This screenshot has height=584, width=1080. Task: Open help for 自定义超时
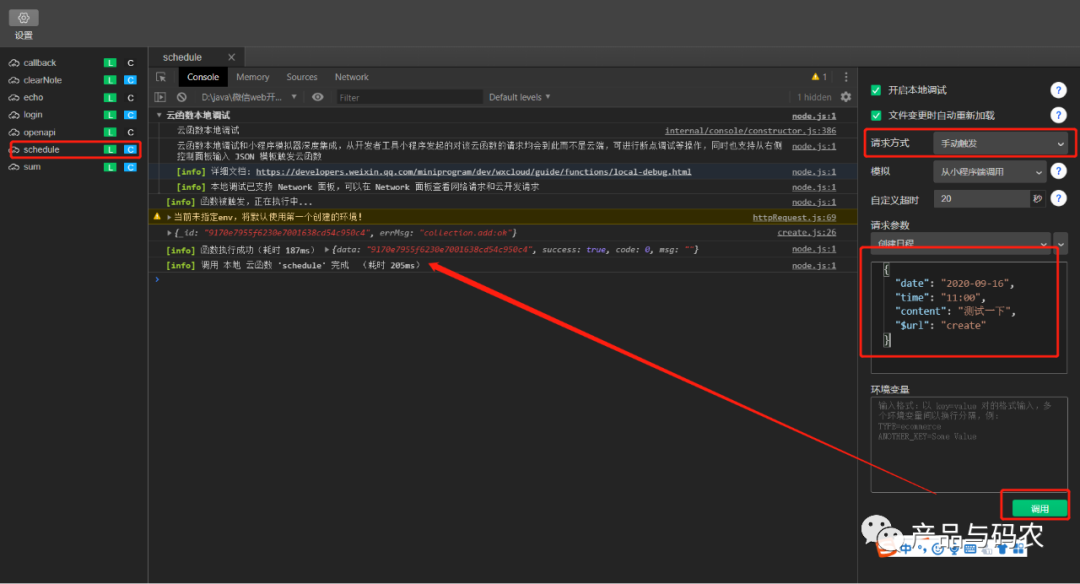[1058, 198]
